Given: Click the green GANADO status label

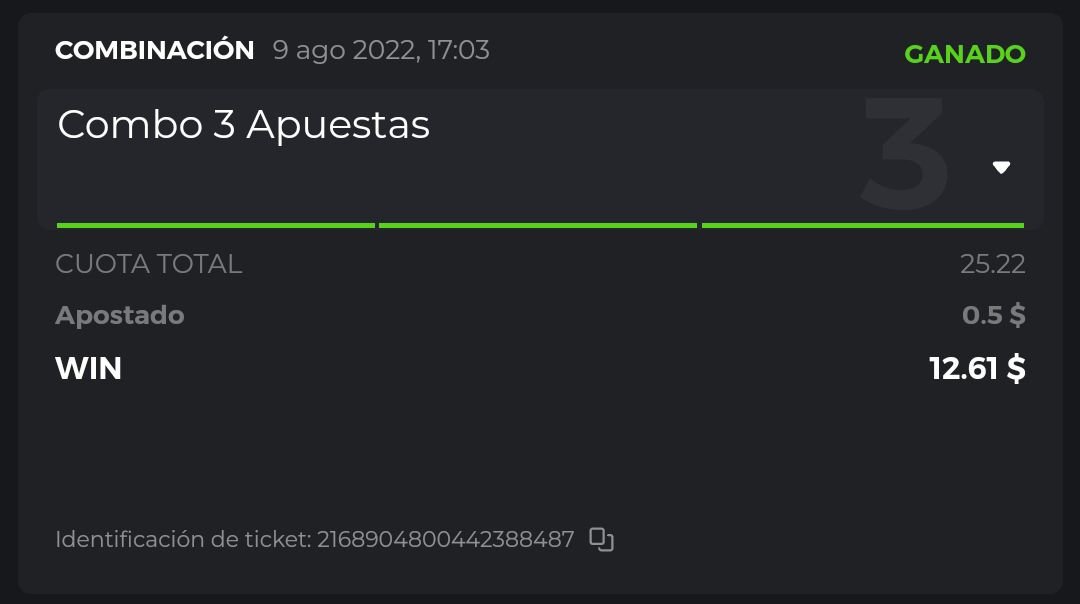Looking at the screenshot, I should pyautogui.click(x=965, y=54).
